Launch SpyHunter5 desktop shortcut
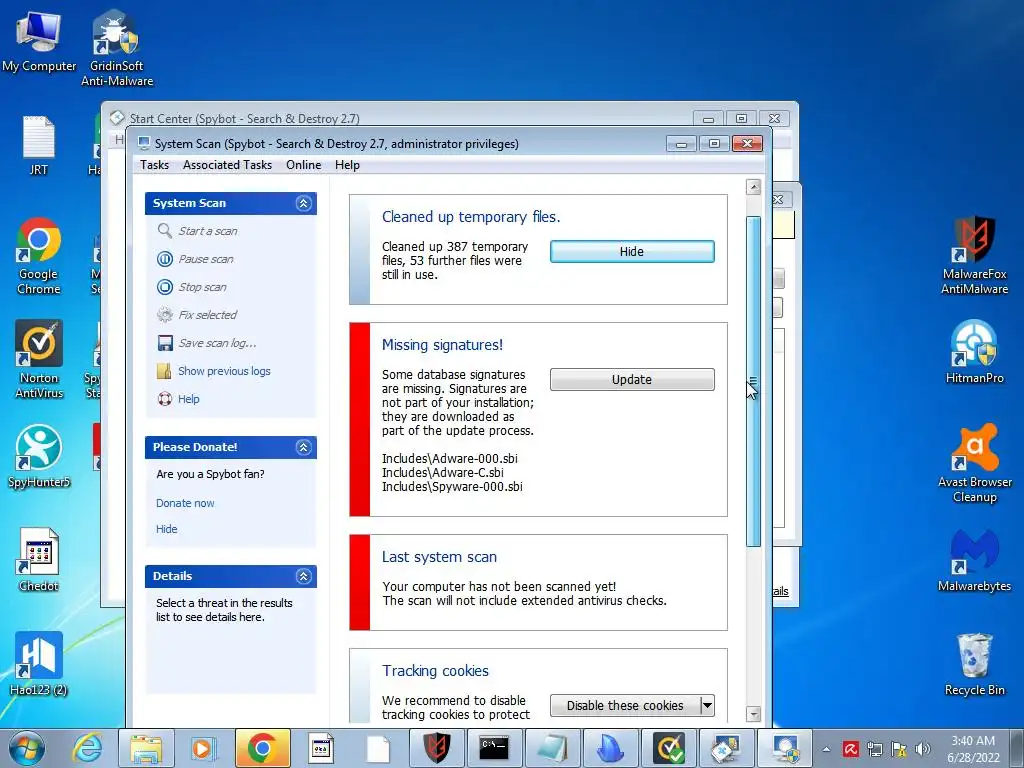Screen dimensions: 1024x768 click(39, 456)
